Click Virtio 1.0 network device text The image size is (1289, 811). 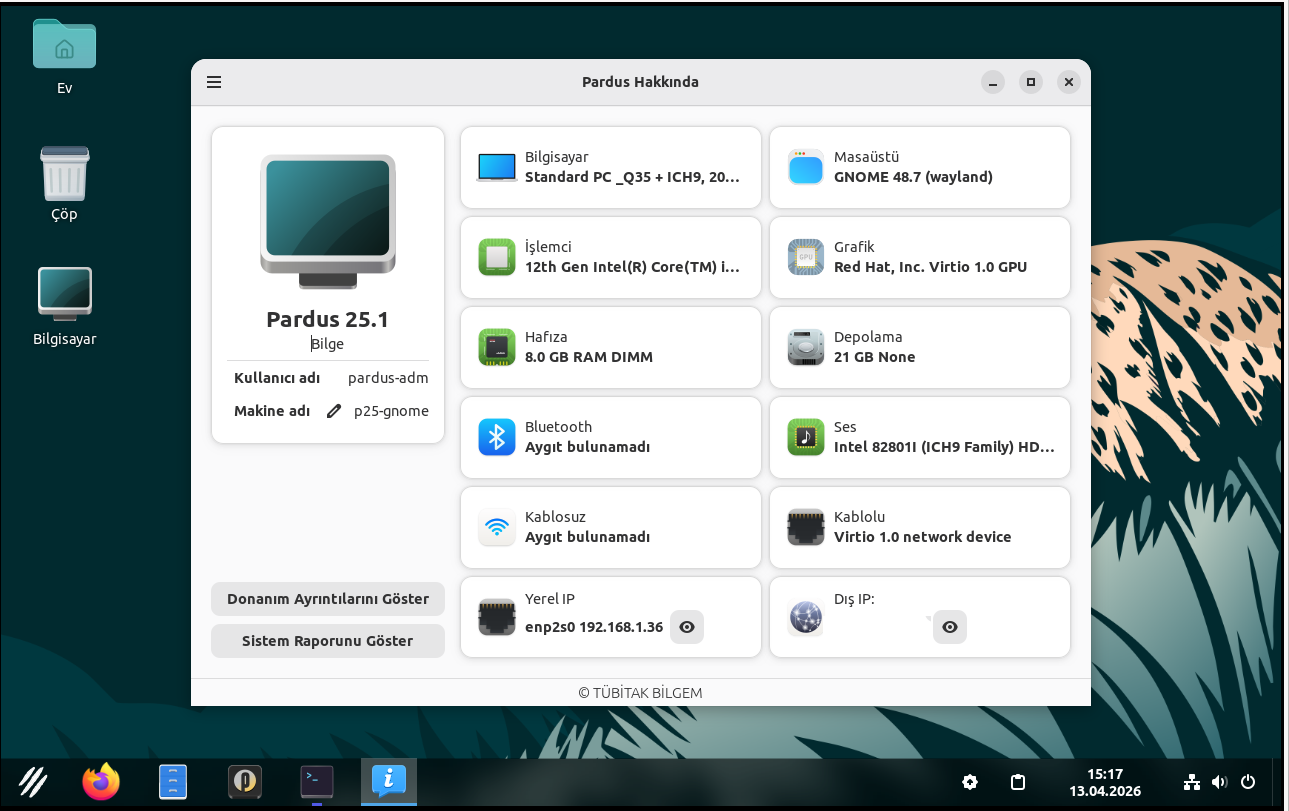[x=923, y=537]
